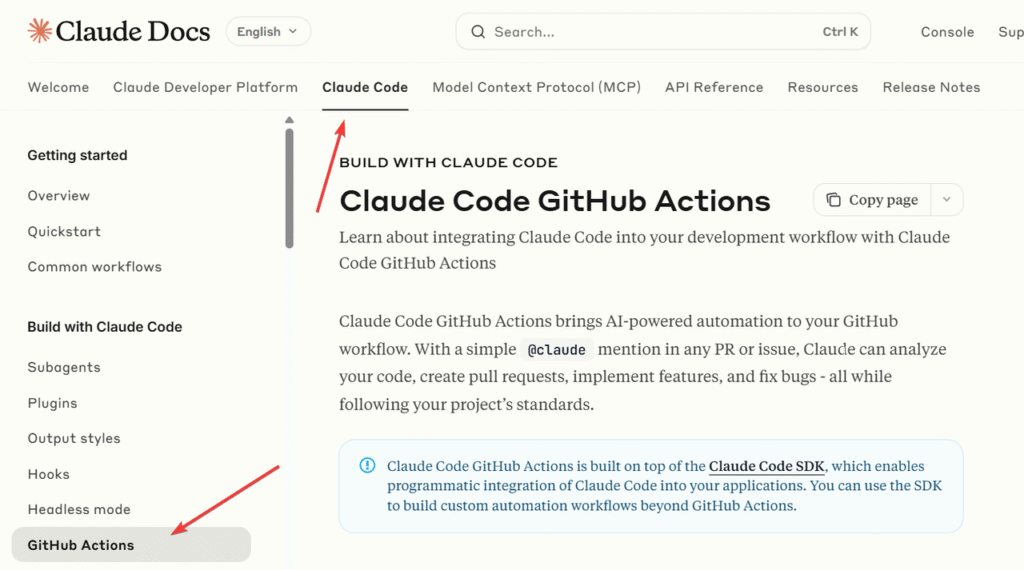The height and width of the screenshot is (570, 1024).
Task: Click into the Search input field
Action: pos(650,32)
